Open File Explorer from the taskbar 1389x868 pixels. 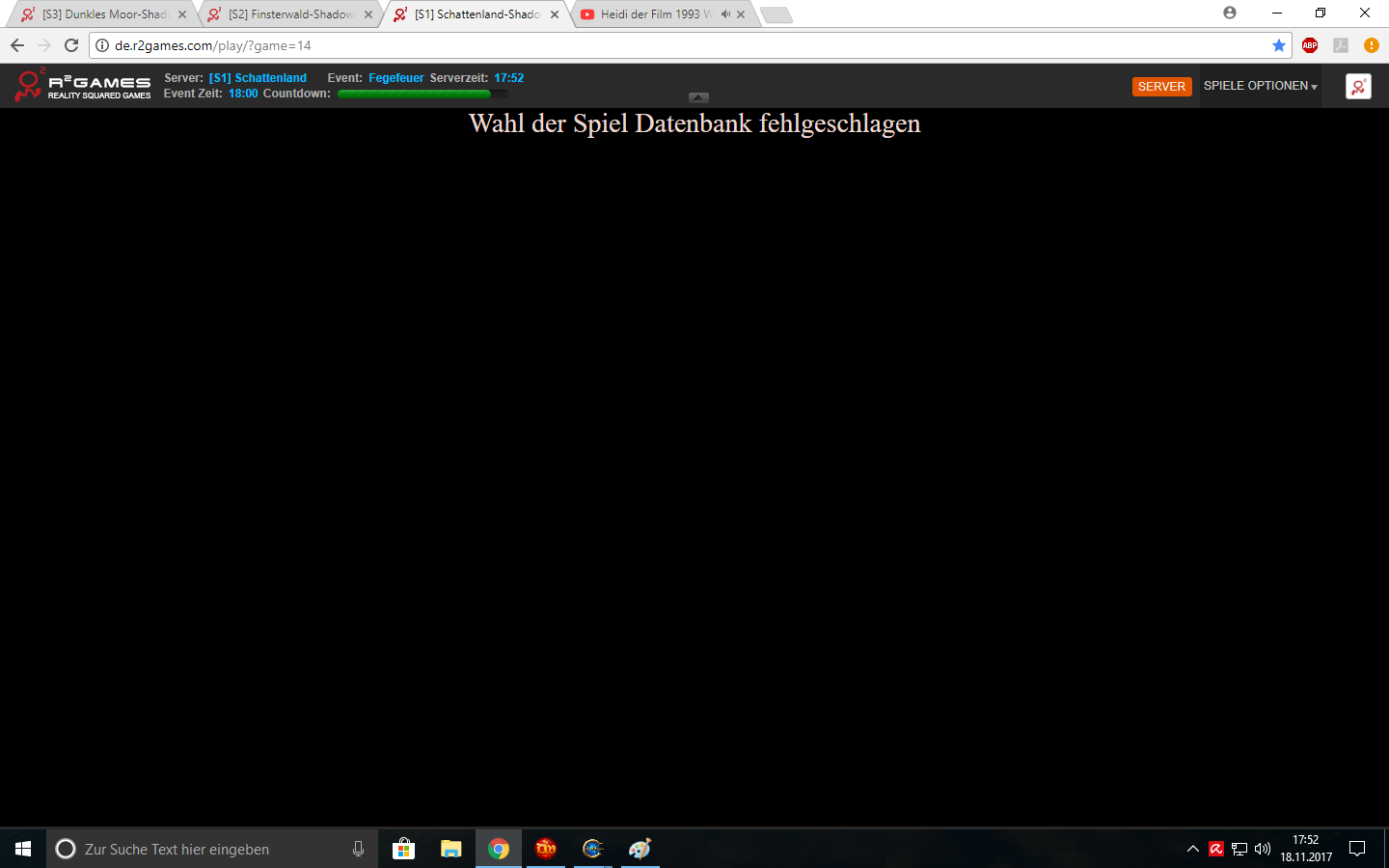[450, 849]
